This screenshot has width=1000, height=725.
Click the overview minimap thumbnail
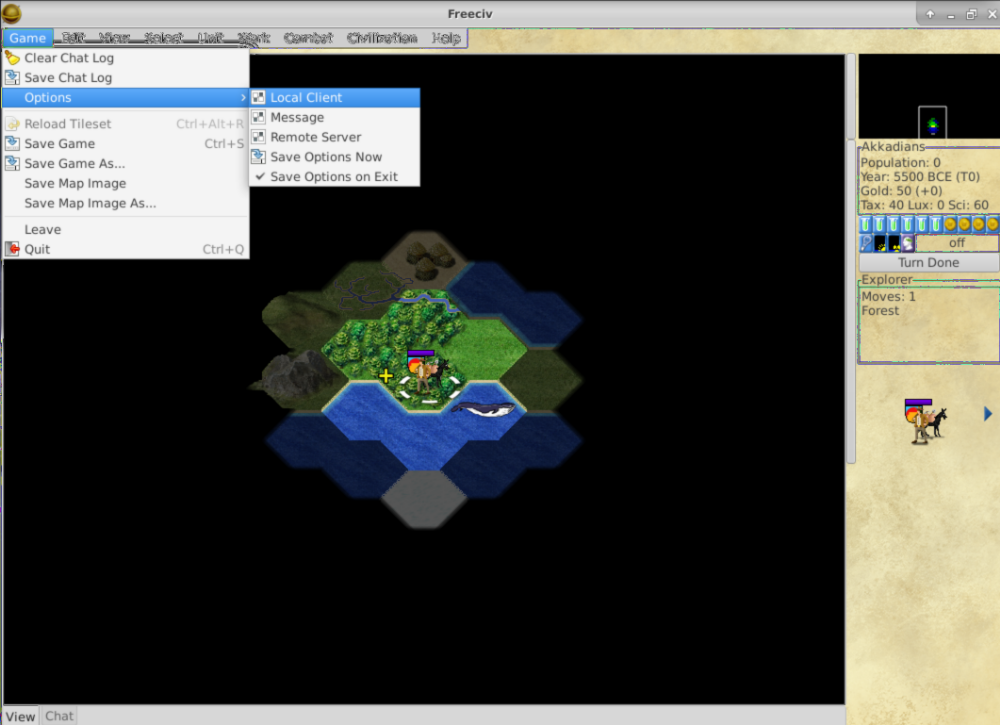[x=932, y=124]
